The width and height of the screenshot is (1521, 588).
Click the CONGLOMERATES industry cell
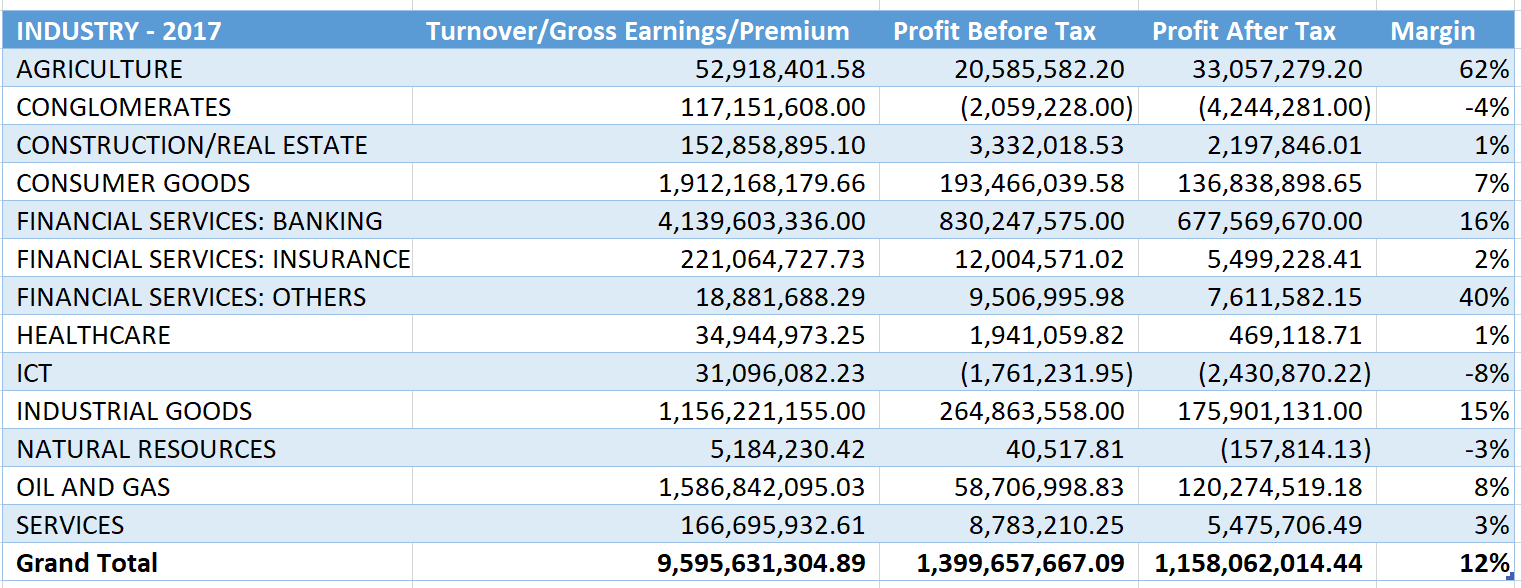tap(124, 107)
